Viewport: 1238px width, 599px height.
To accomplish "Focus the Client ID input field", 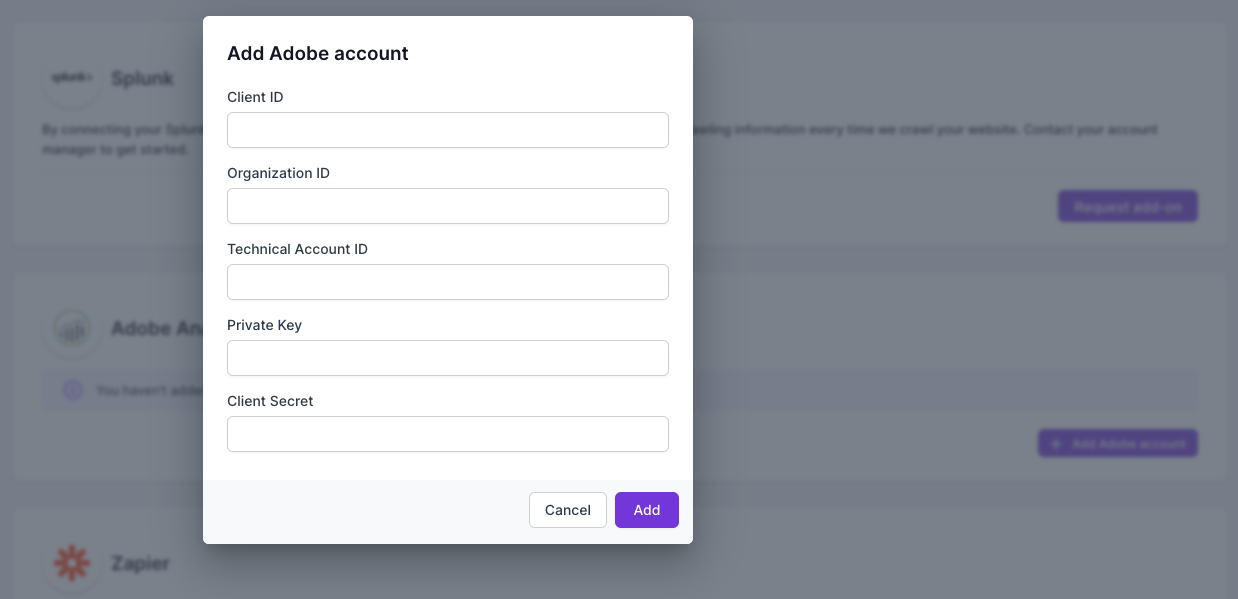I will pyautogui.click(x=447, y=130).
